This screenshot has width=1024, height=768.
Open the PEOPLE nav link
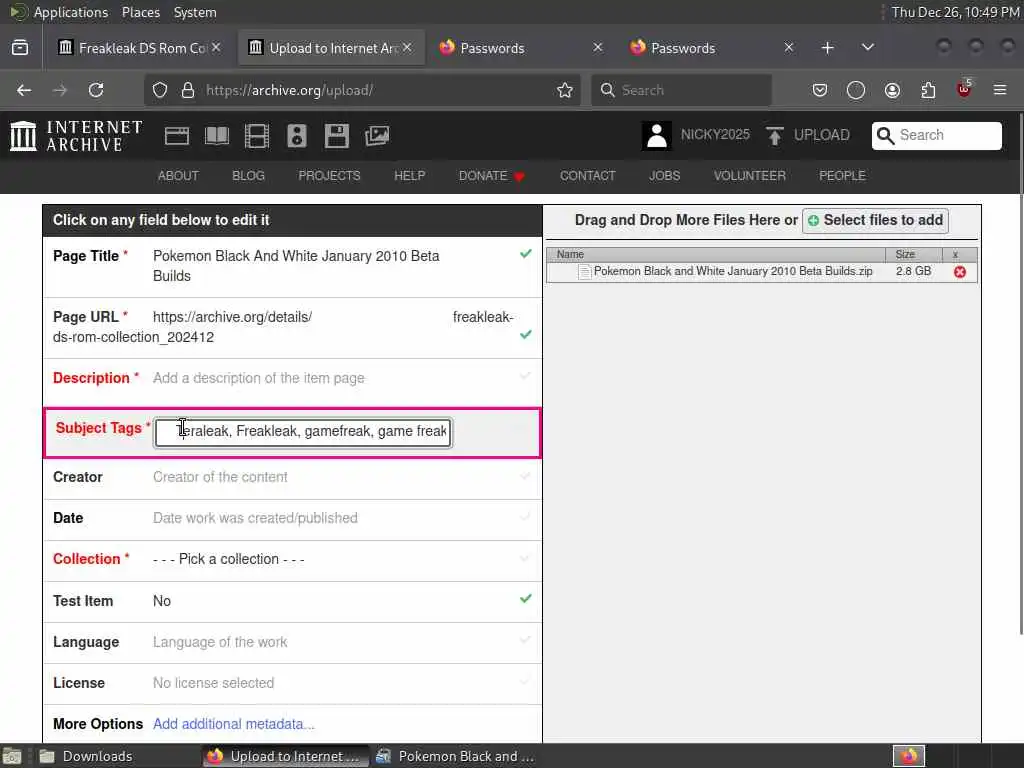[842, 176]
